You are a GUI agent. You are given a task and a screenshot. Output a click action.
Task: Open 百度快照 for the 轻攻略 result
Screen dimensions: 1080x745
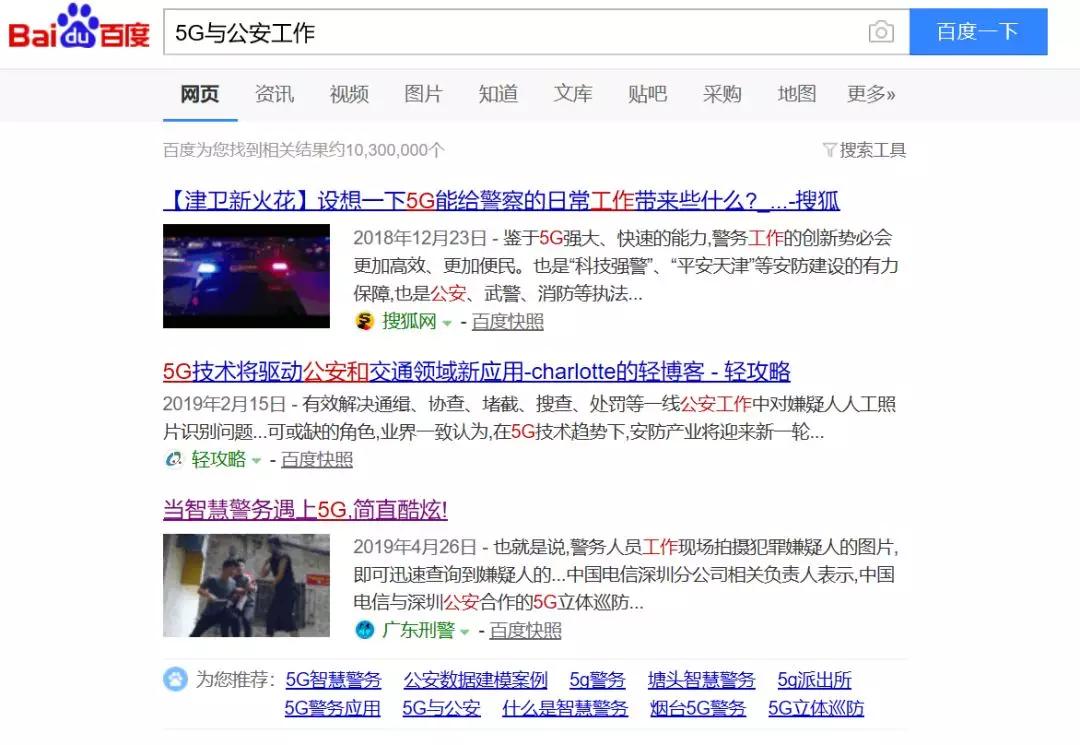pos(317,460)
